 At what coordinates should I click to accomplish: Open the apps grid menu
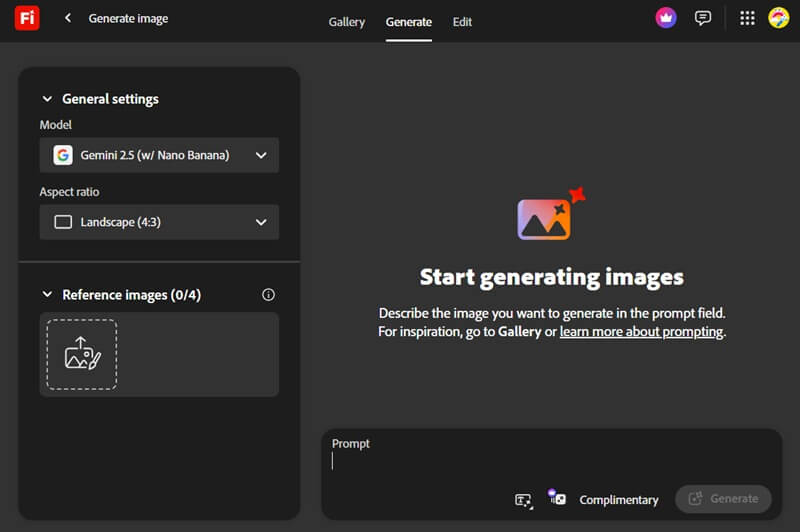click(x=747, y=18)
